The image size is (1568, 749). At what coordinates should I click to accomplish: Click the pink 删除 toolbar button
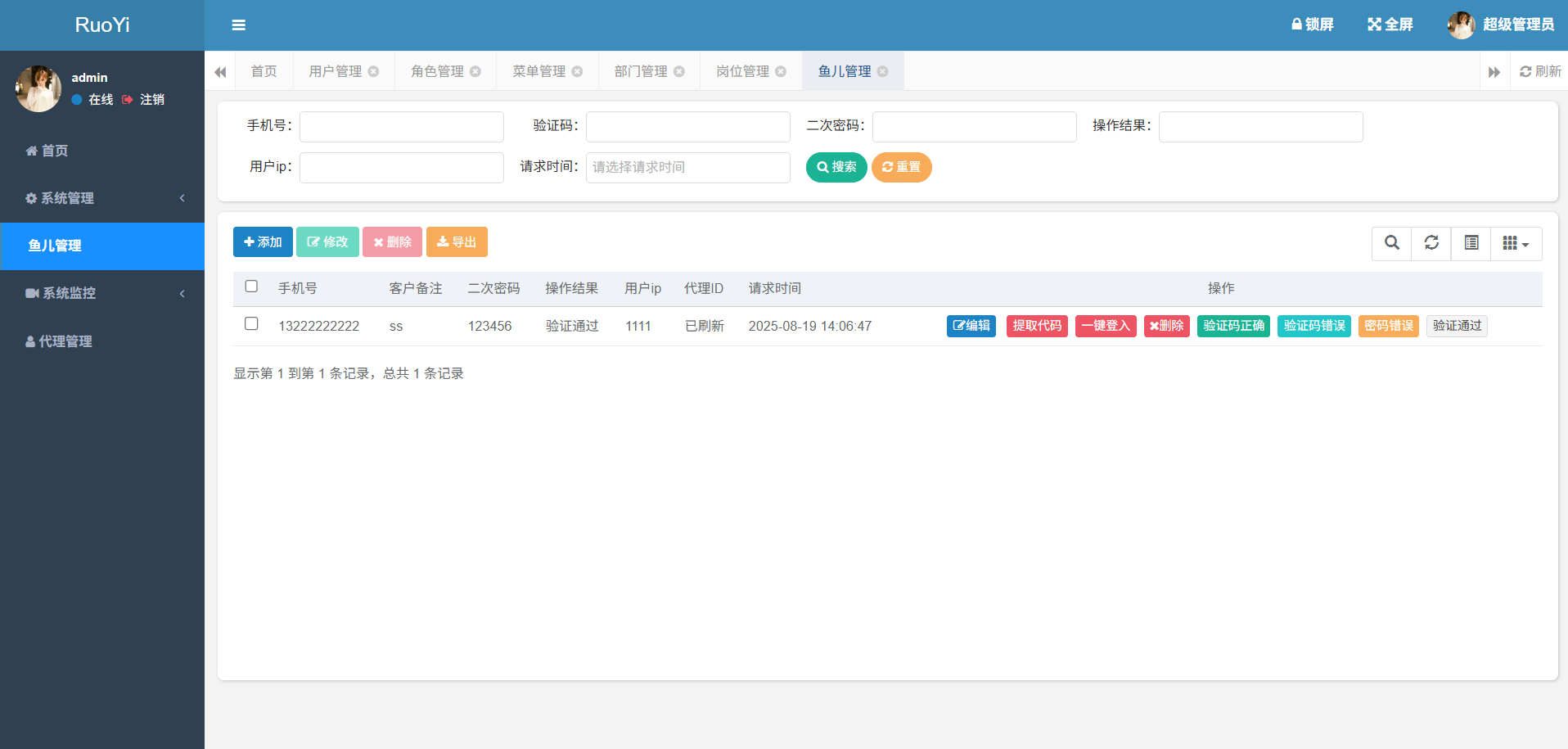393,242
